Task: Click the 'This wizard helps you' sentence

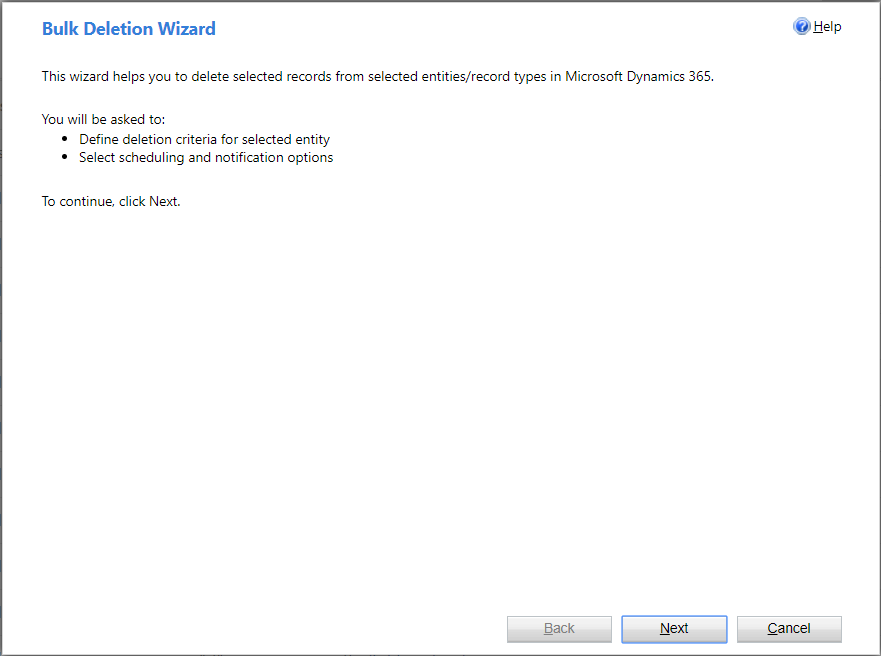Action: point(378,76)
